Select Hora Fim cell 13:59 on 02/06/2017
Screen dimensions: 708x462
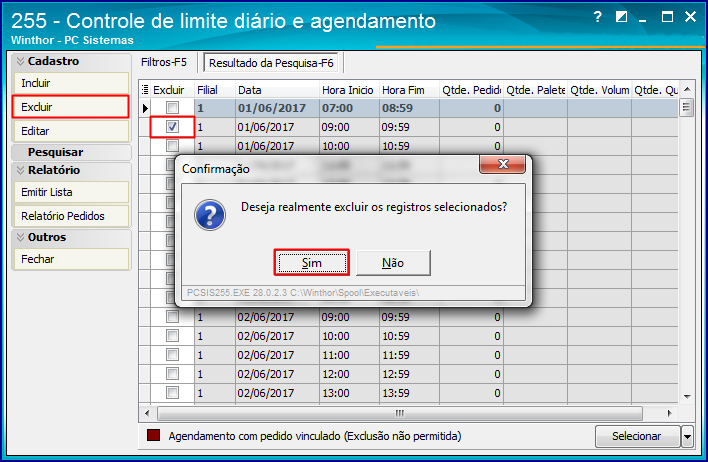tap(409, 393)
